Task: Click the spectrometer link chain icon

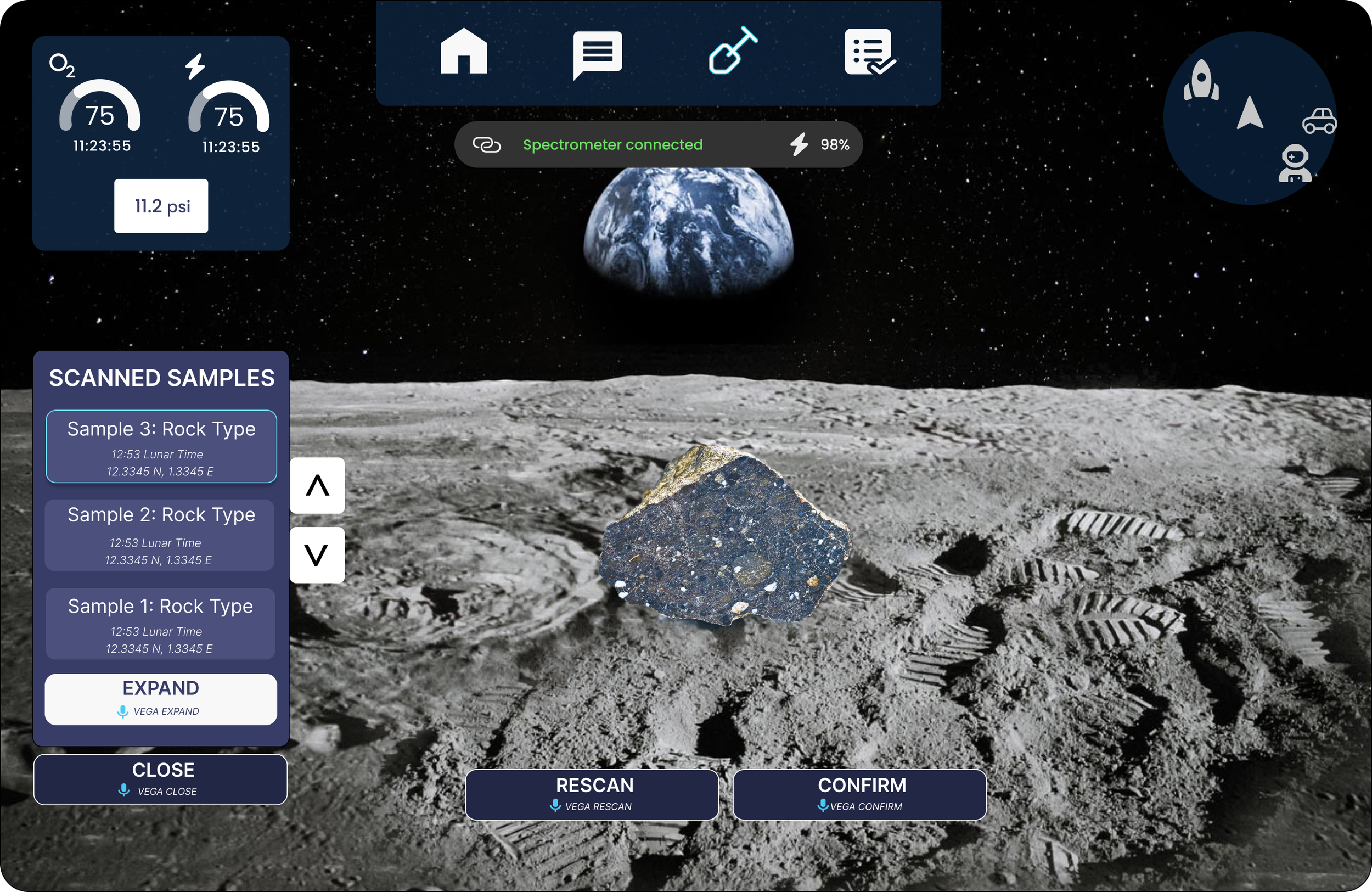Action: coord(487,144)
